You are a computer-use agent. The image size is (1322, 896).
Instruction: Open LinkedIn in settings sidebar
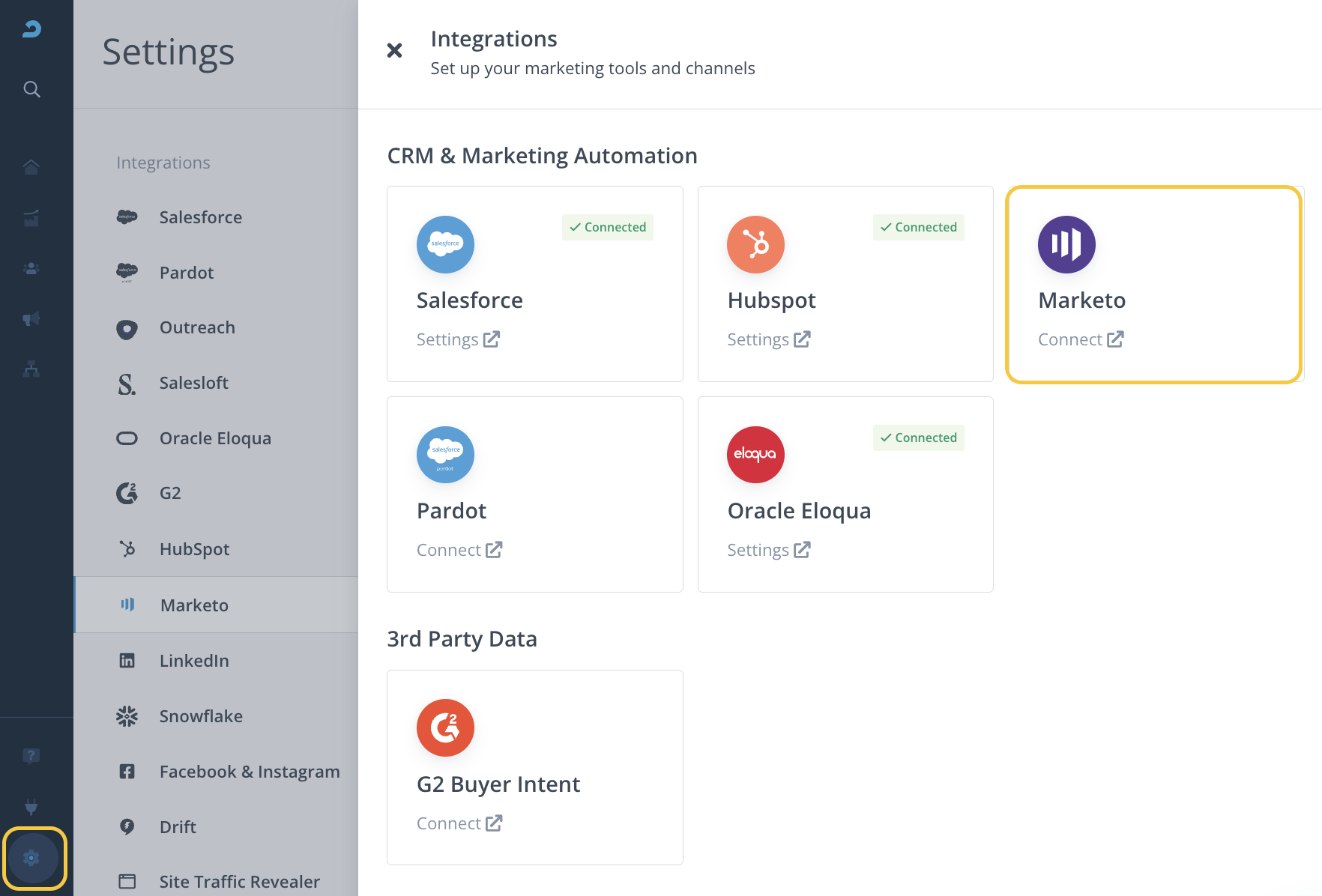click(x=194, y=661)
